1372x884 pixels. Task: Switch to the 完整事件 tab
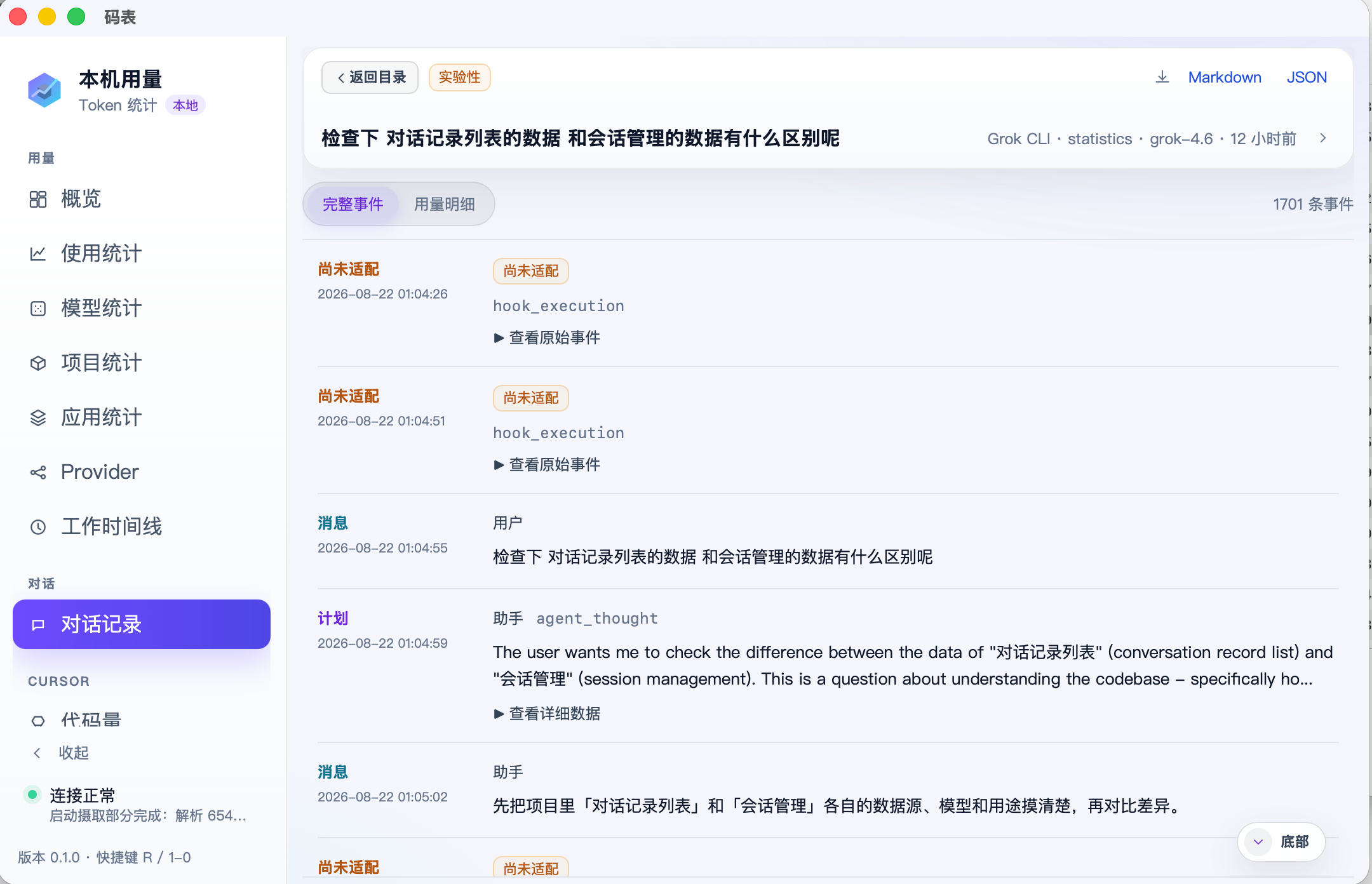click(x=353, y=204)
